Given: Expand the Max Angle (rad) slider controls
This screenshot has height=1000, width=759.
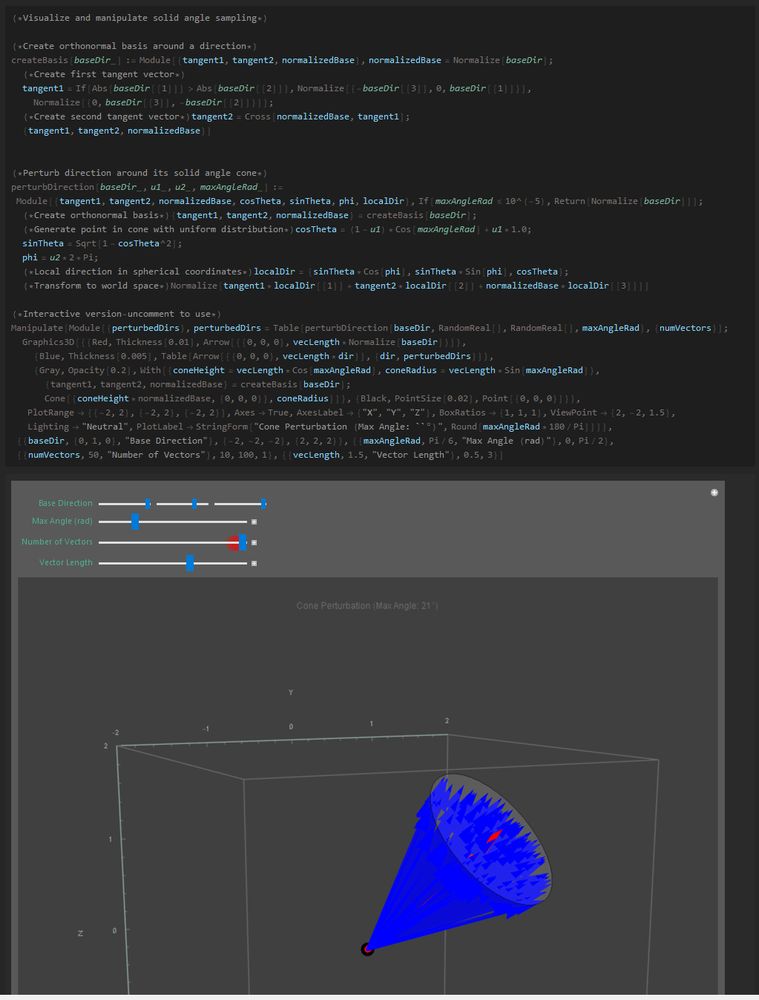Looking at the screenshot, I should (x=254, y=522).
